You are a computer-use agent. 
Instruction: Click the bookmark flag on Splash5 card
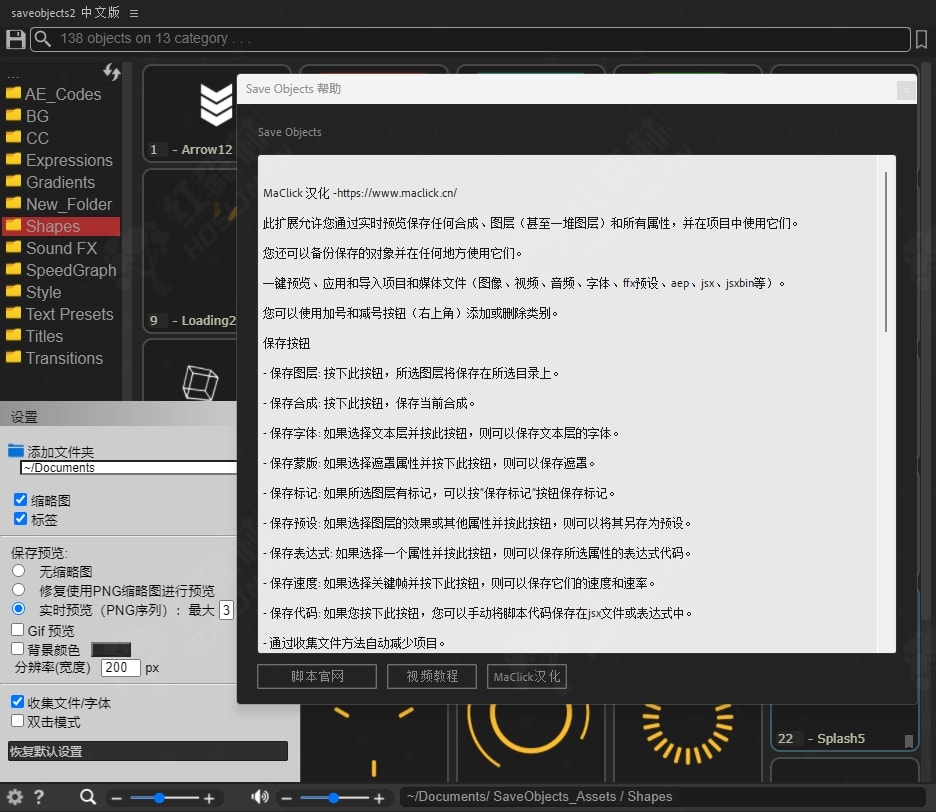(x=909, y=741)
